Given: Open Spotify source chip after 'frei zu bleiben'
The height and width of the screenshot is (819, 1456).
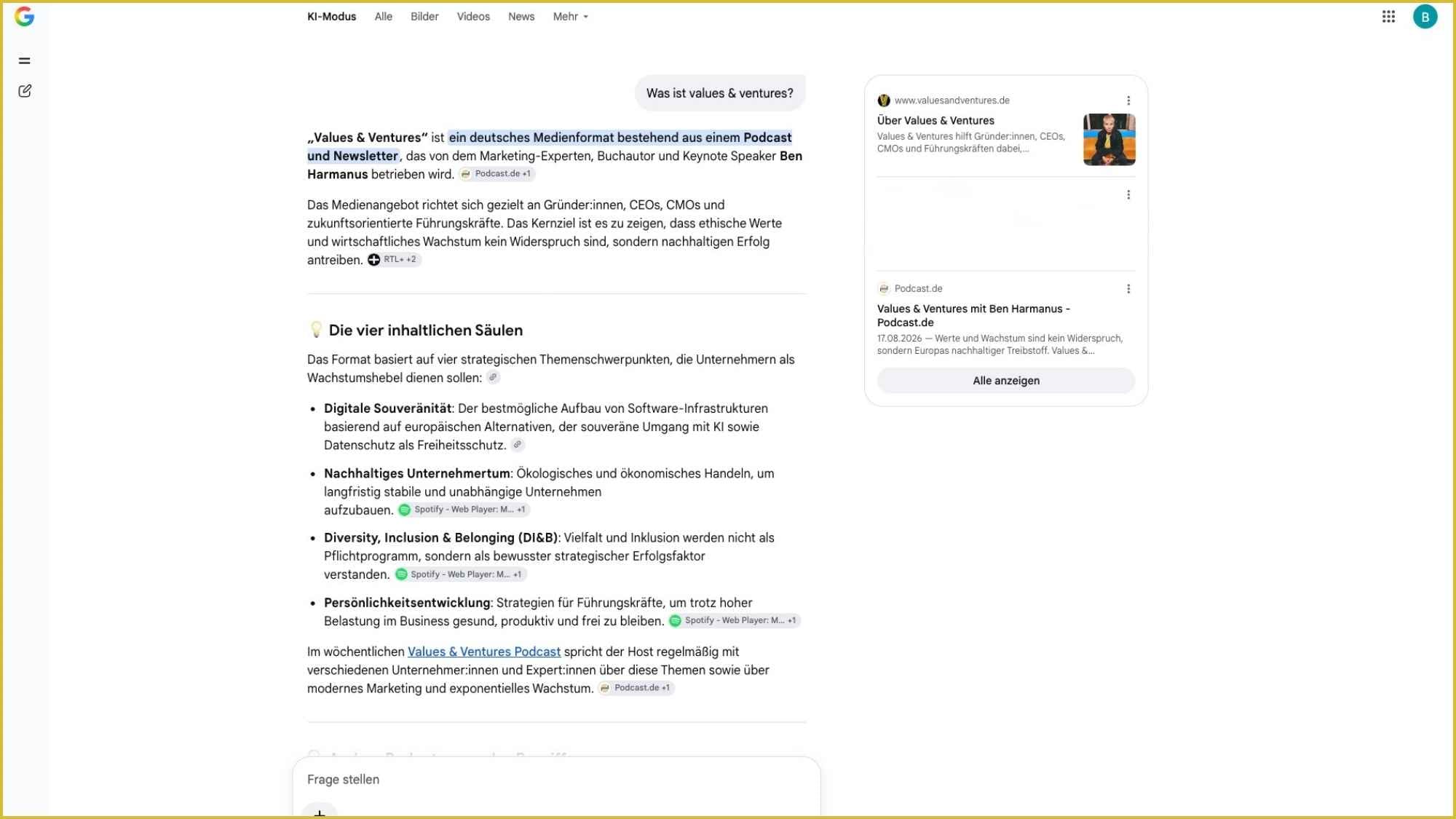Looking at the screenshot, I should tap(734, 620).
